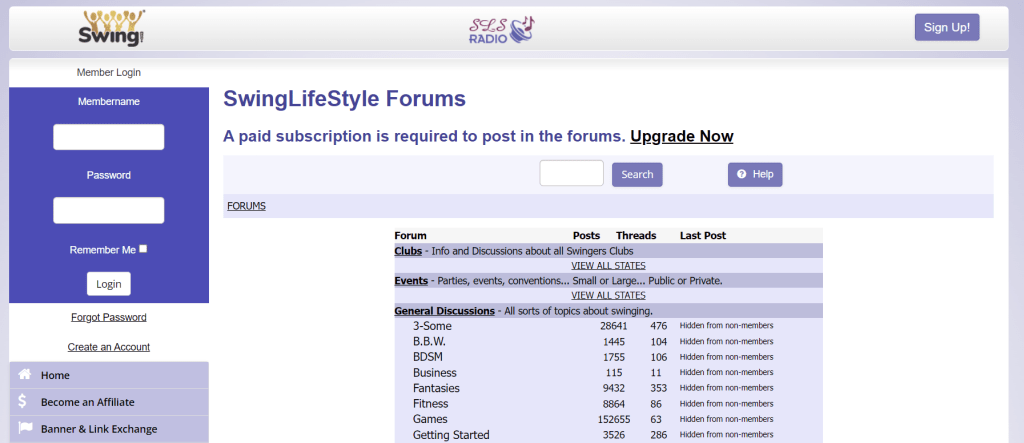Open SLS Radio logo link
Image resolution: width=1024 pixels, height=443 pixels.
coord(502,29)
